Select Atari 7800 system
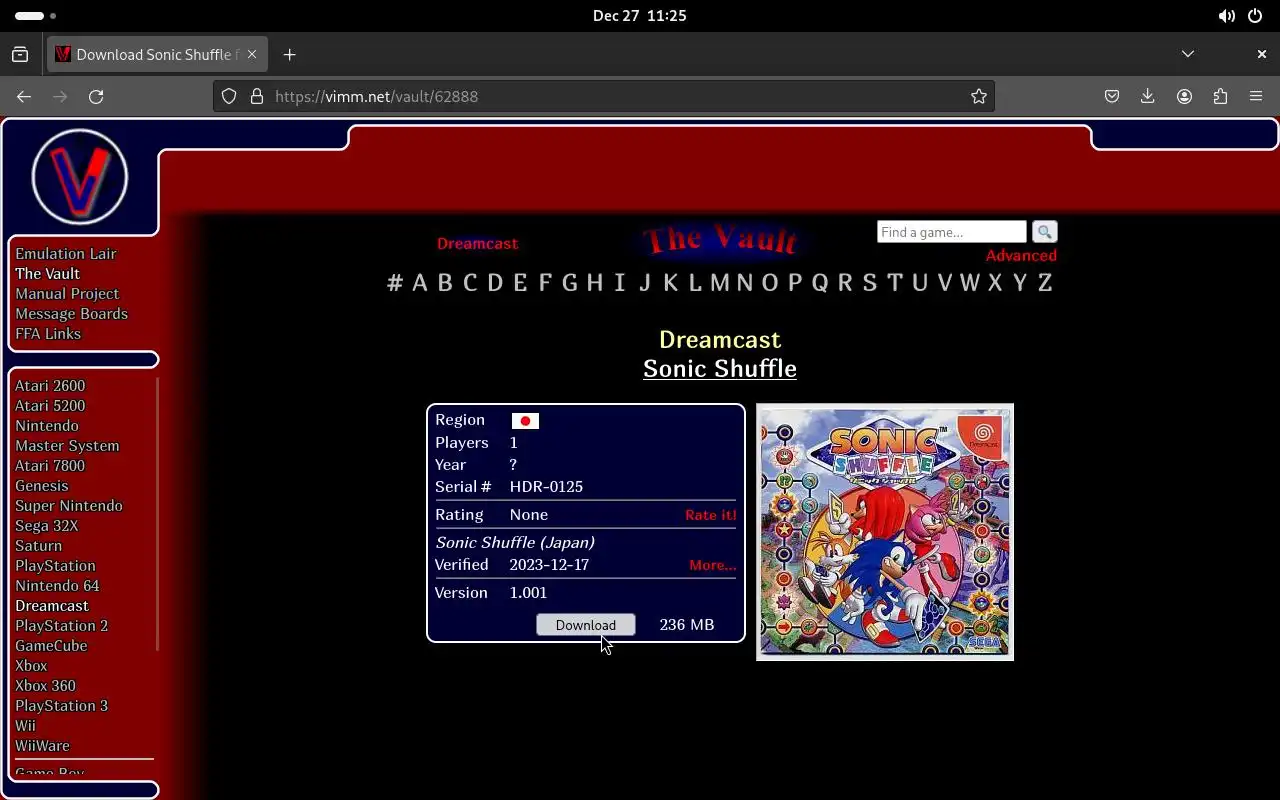The height and width of the screenshot is (800, 1280). tap(50, 466)
